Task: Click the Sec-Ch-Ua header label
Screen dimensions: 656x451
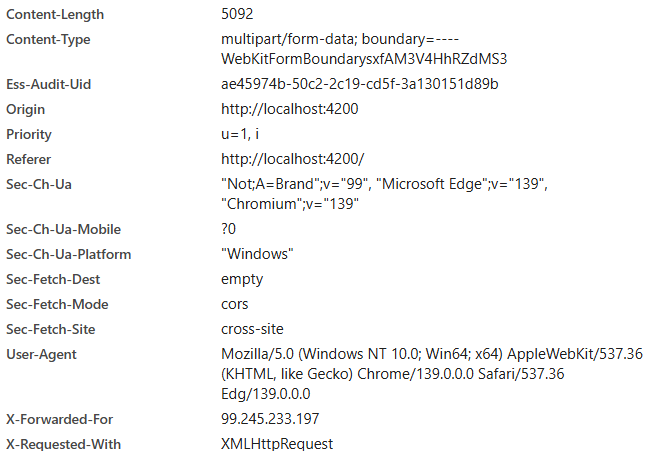Action: pyautogui.click(x=38, y=184)
